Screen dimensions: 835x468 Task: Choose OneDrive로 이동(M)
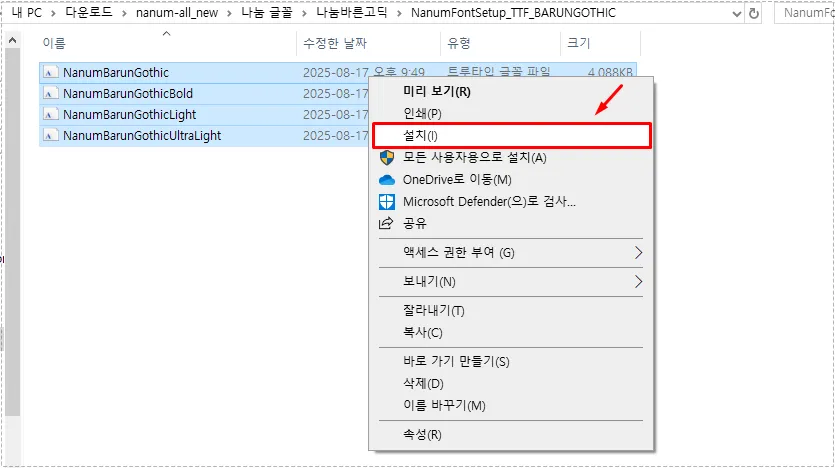click(x=511, y=180)
